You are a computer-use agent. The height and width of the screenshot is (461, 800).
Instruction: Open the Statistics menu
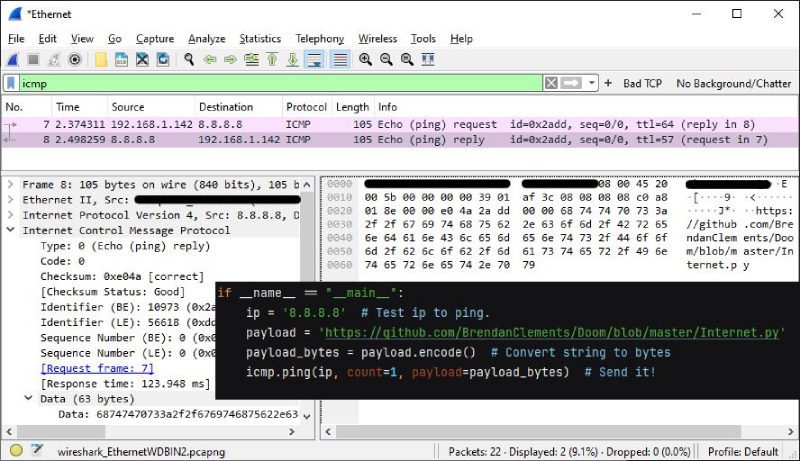[260, 39]
